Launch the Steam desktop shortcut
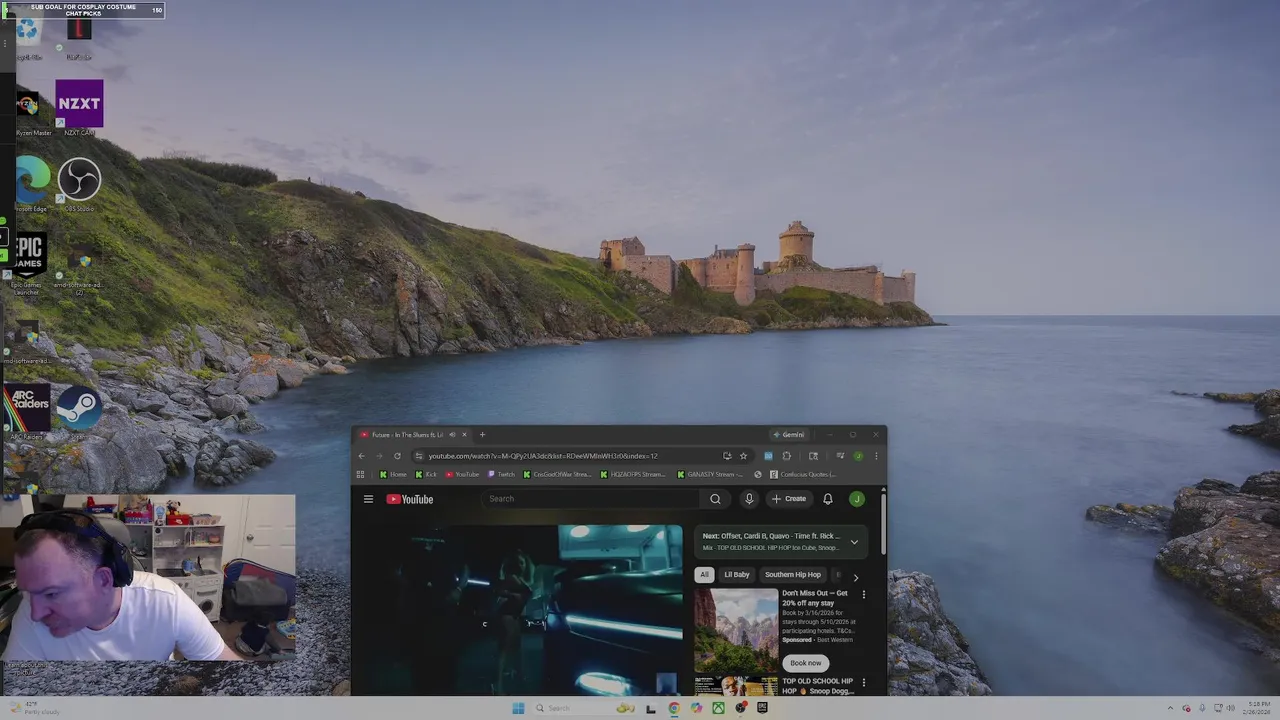 click(x=78, y=413)
